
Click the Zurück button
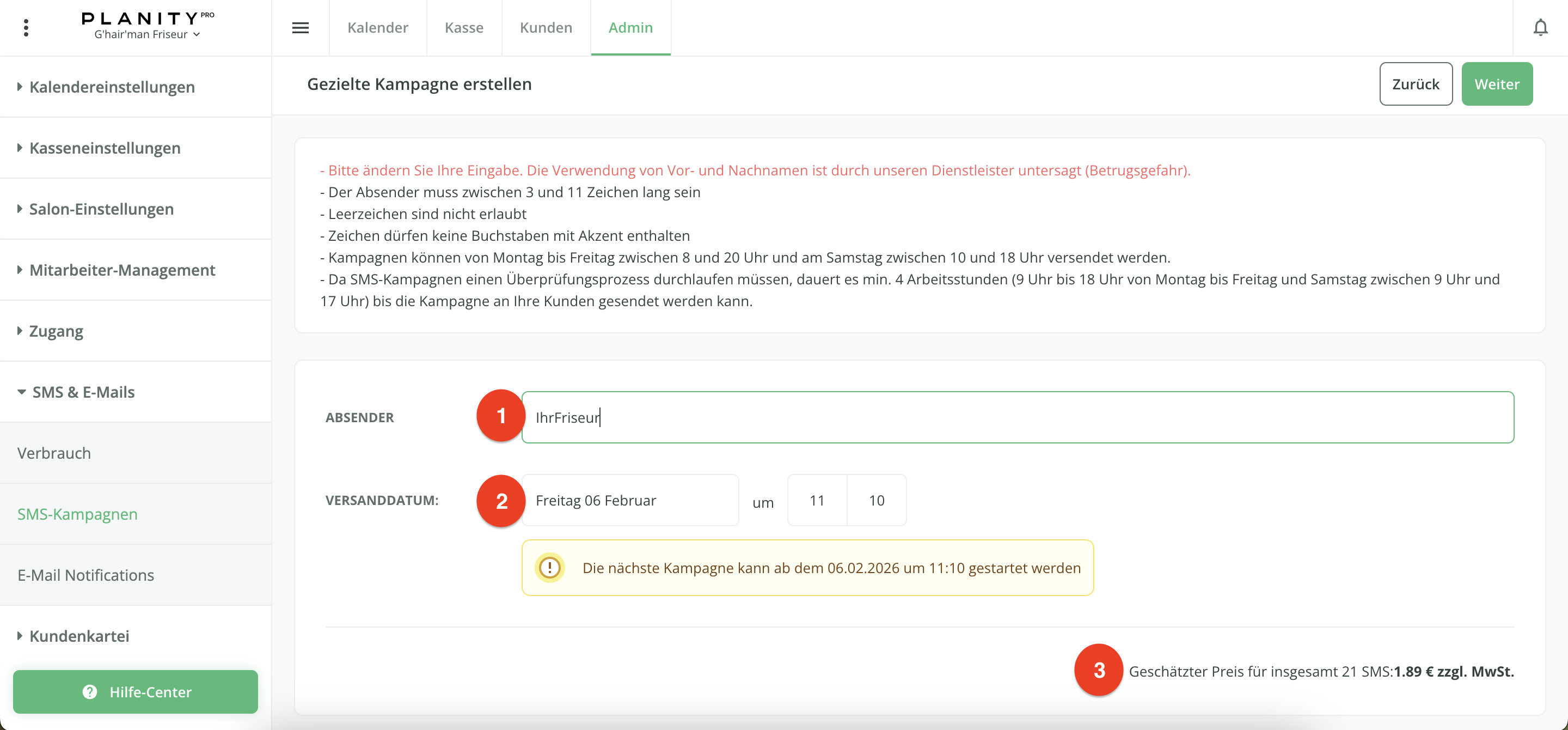[1415, 84]
